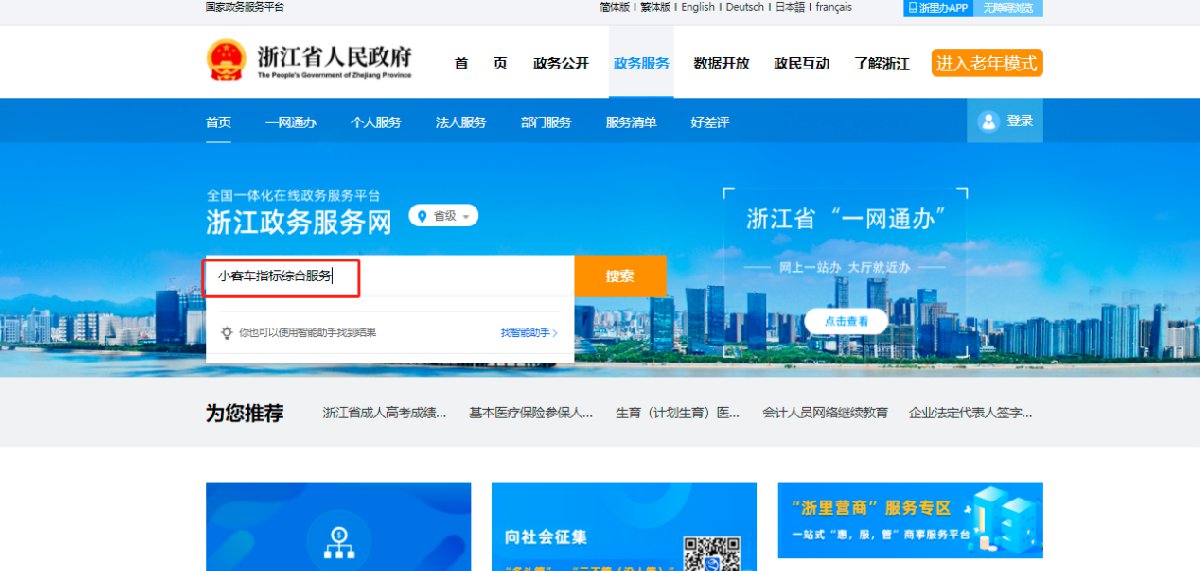Click the 为您推荐 heading
This screenshot has width=1200, height=571.
click(244, 413)
